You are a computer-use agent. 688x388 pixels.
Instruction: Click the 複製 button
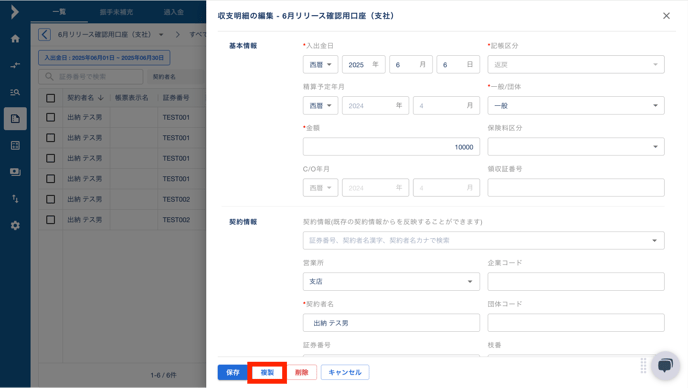267,372
